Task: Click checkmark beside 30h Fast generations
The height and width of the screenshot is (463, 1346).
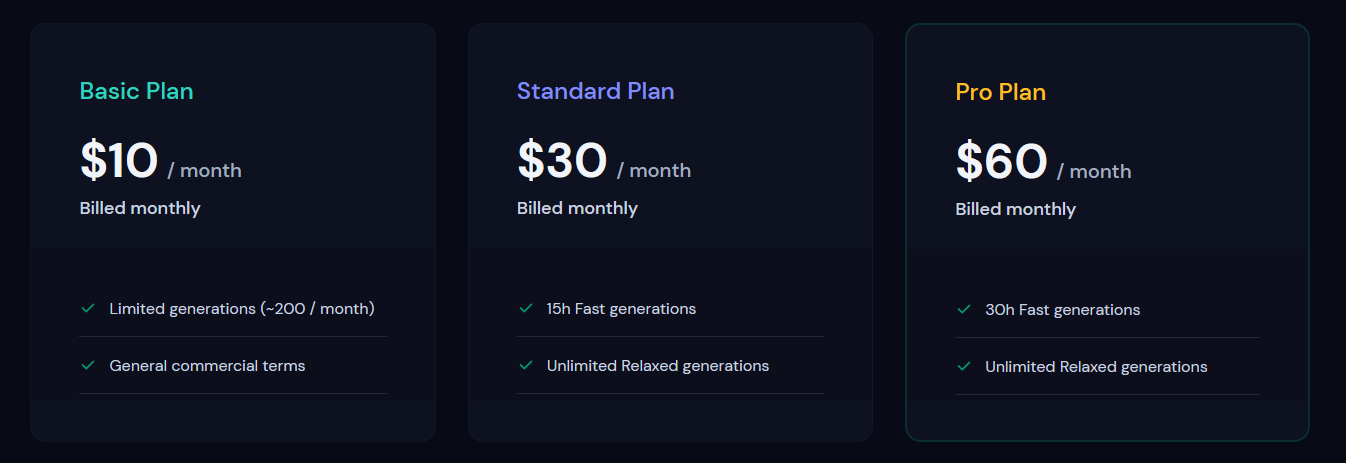Action: point(964,309)
